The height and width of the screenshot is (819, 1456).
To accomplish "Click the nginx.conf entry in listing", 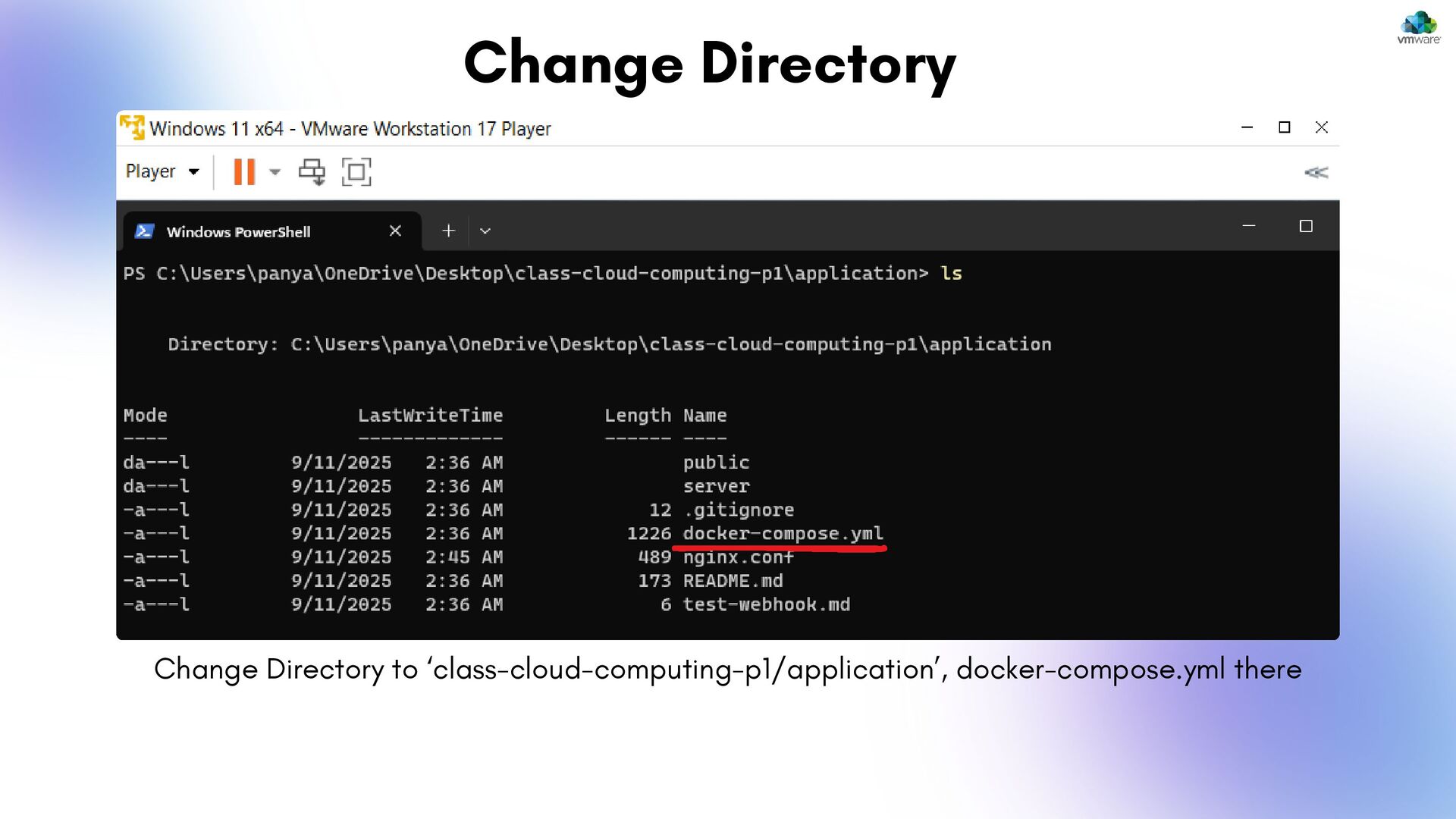I will coord(738,557).
